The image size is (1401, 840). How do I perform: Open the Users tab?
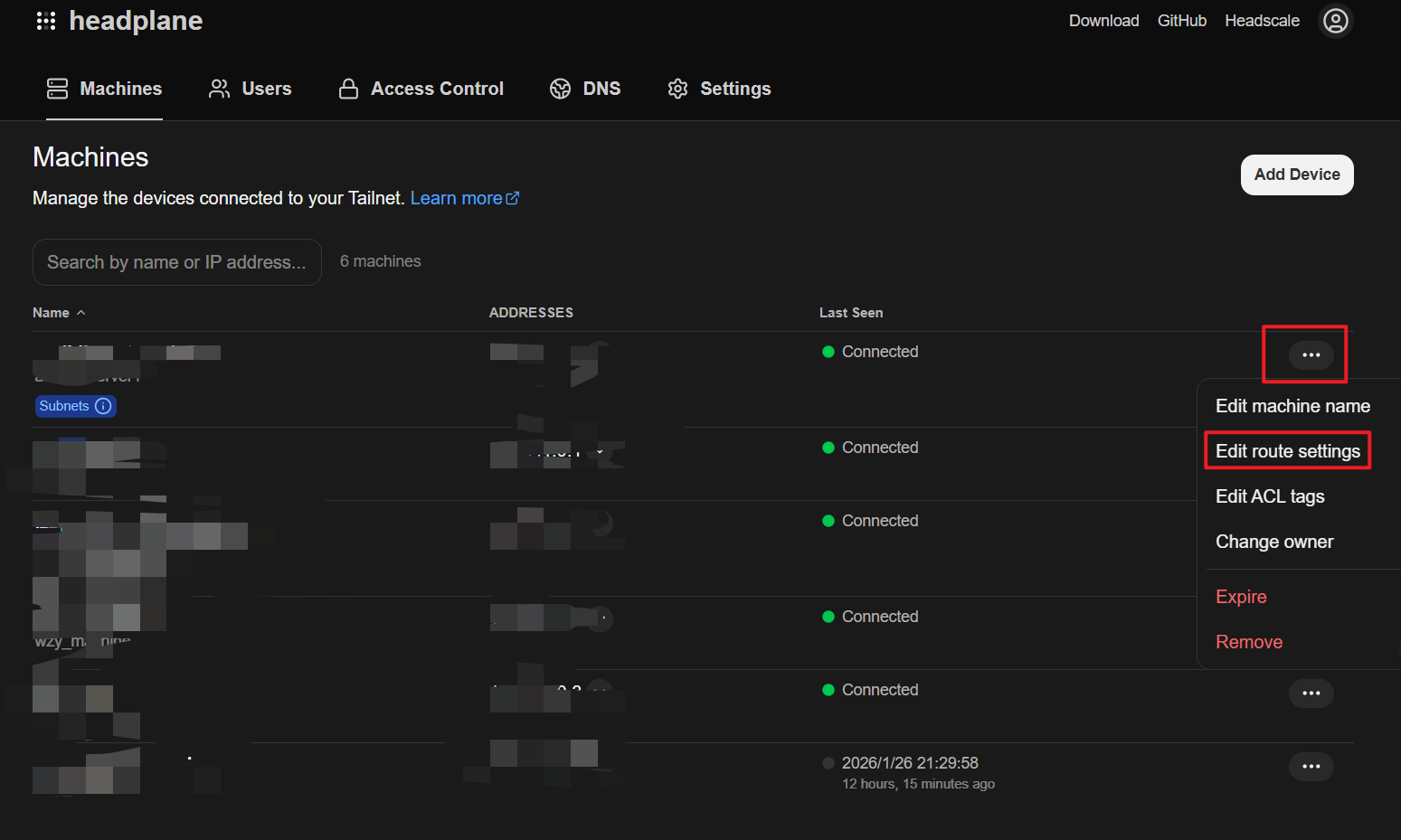click(x=251, y=89)
